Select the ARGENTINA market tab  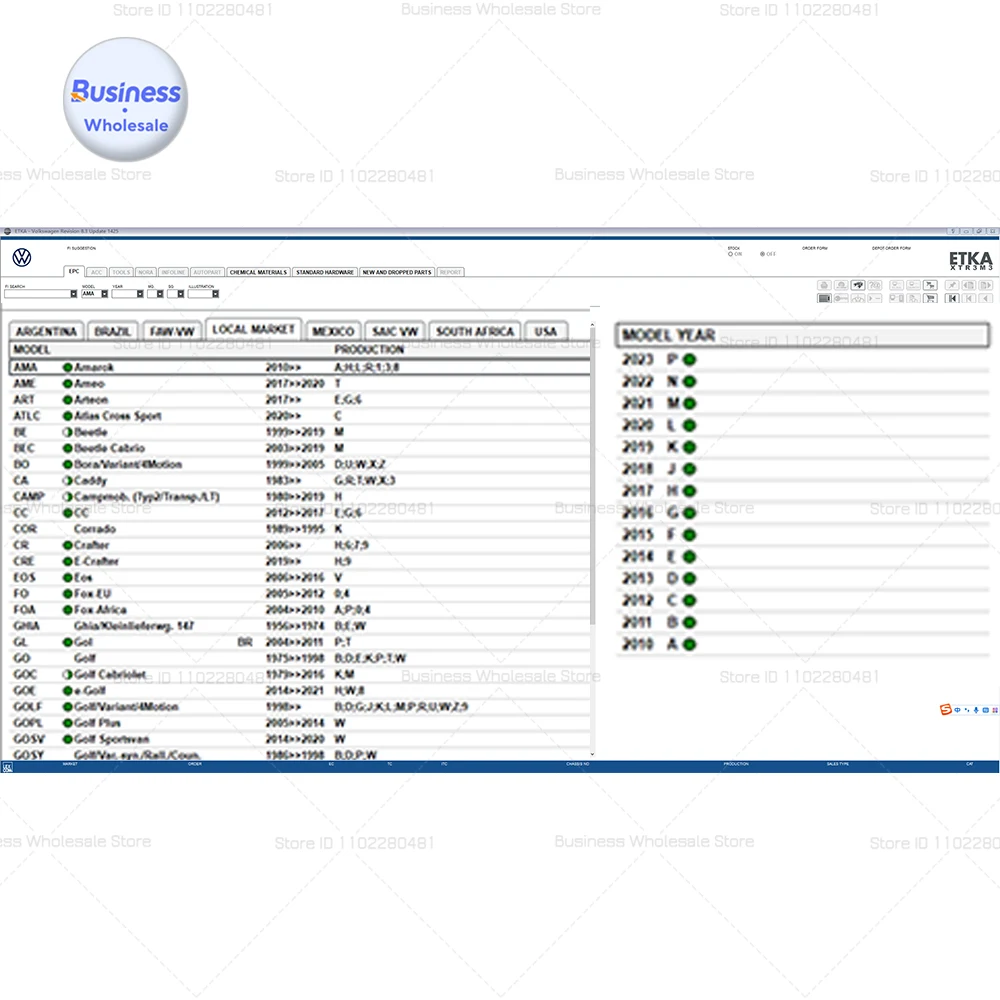click(x=46, y=332)
